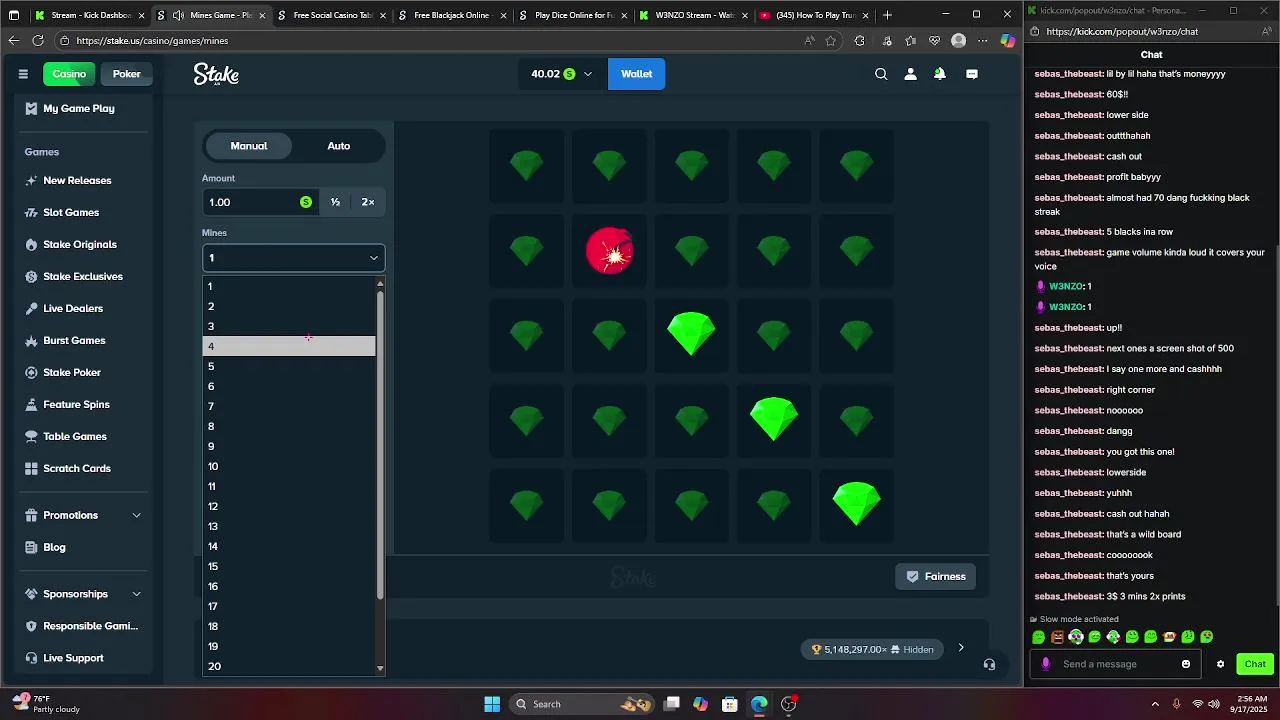Open a new browser tab
This screenshot has width=1280, height=720.
click(887, 15)
